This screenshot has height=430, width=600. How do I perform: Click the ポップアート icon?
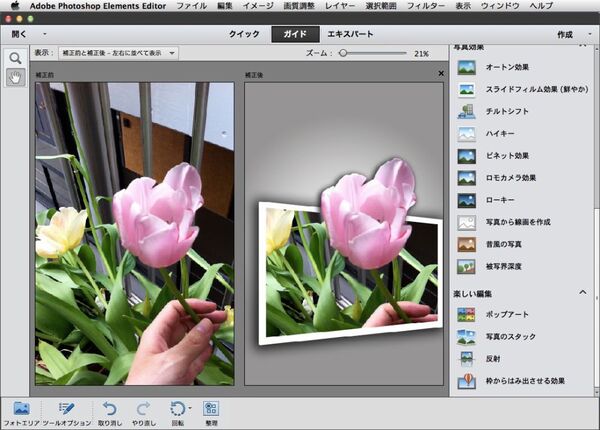(466, 314)
